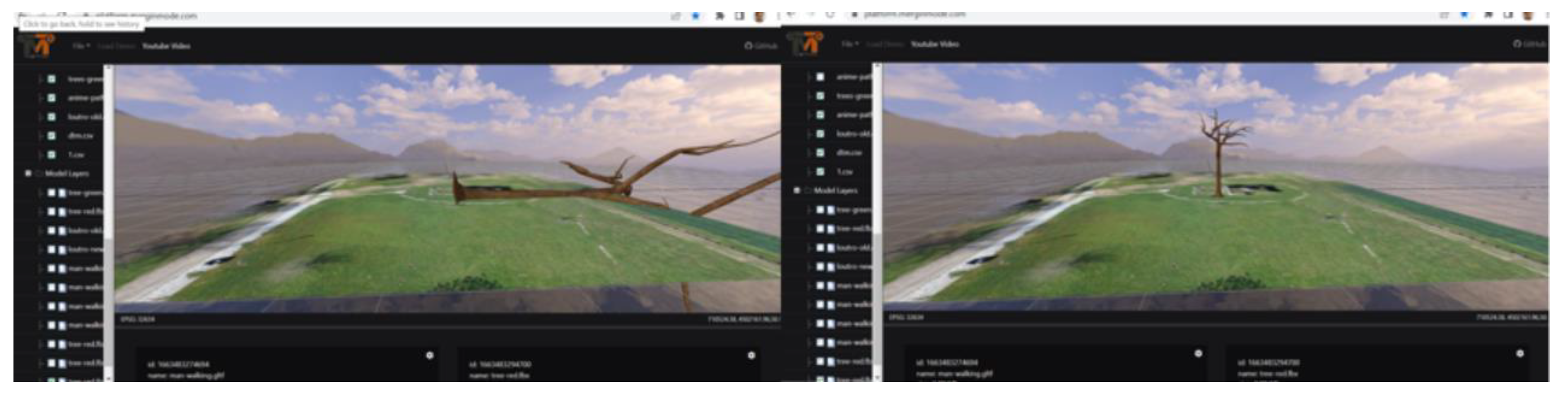1568x395 pixels.
Task: Open the gear settings on the left window's man-walking card
Action: coord(430,355)
